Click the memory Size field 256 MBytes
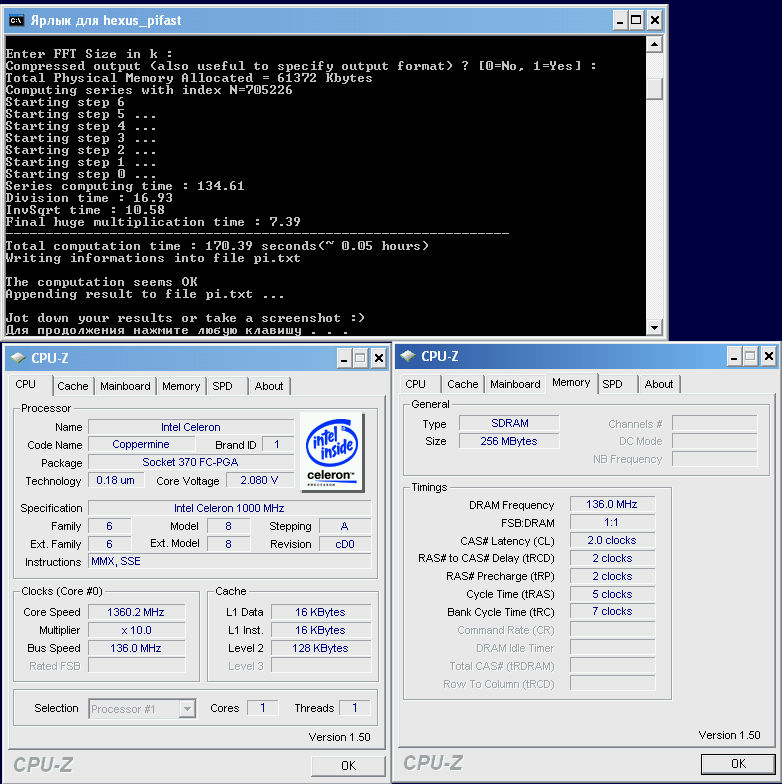 coord(509,441)
